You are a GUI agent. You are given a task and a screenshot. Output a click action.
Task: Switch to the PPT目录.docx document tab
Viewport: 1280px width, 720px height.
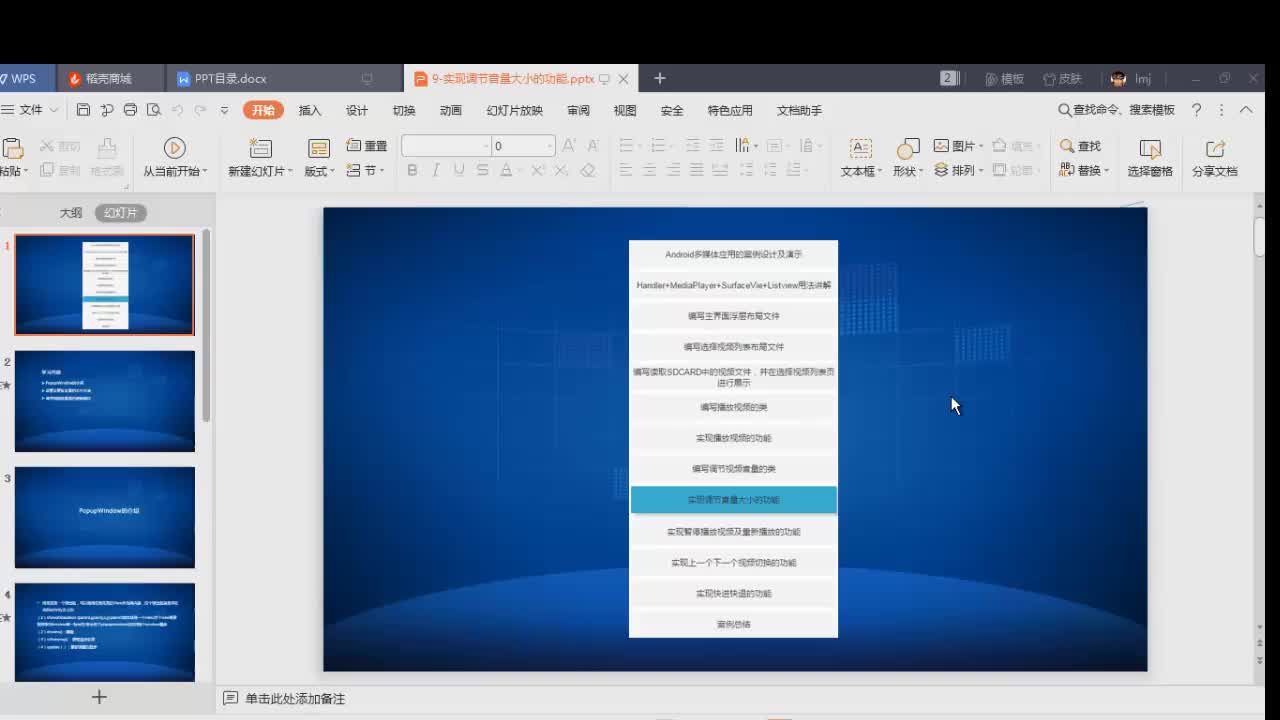pyautogui.click(x=283, y=78)
